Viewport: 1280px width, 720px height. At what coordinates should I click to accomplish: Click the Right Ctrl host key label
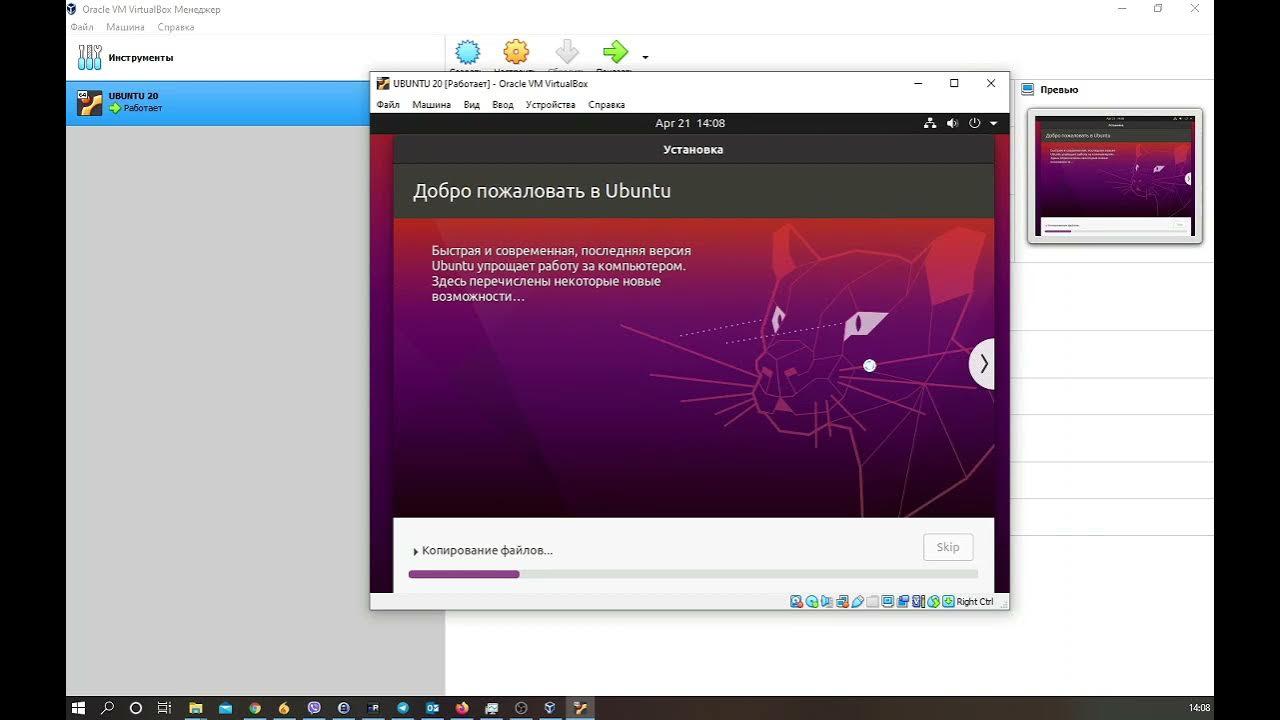click(975, 602)
